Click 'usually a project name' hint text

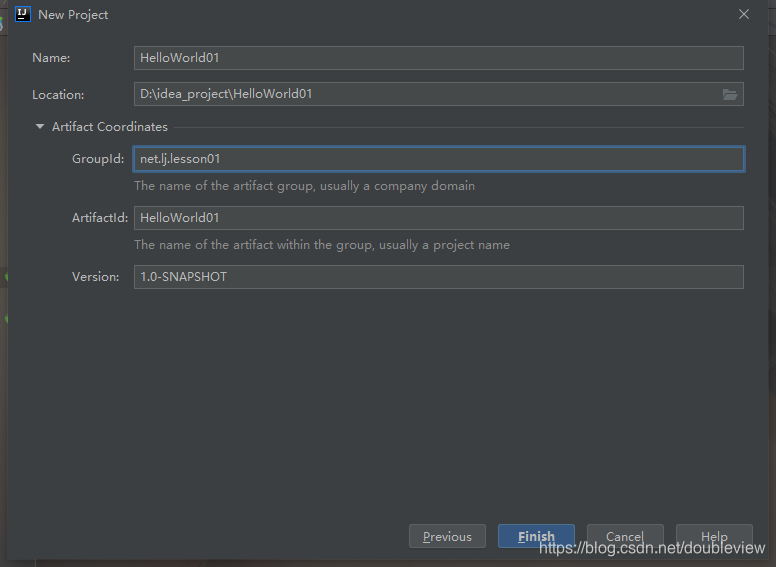click(444, 245)
